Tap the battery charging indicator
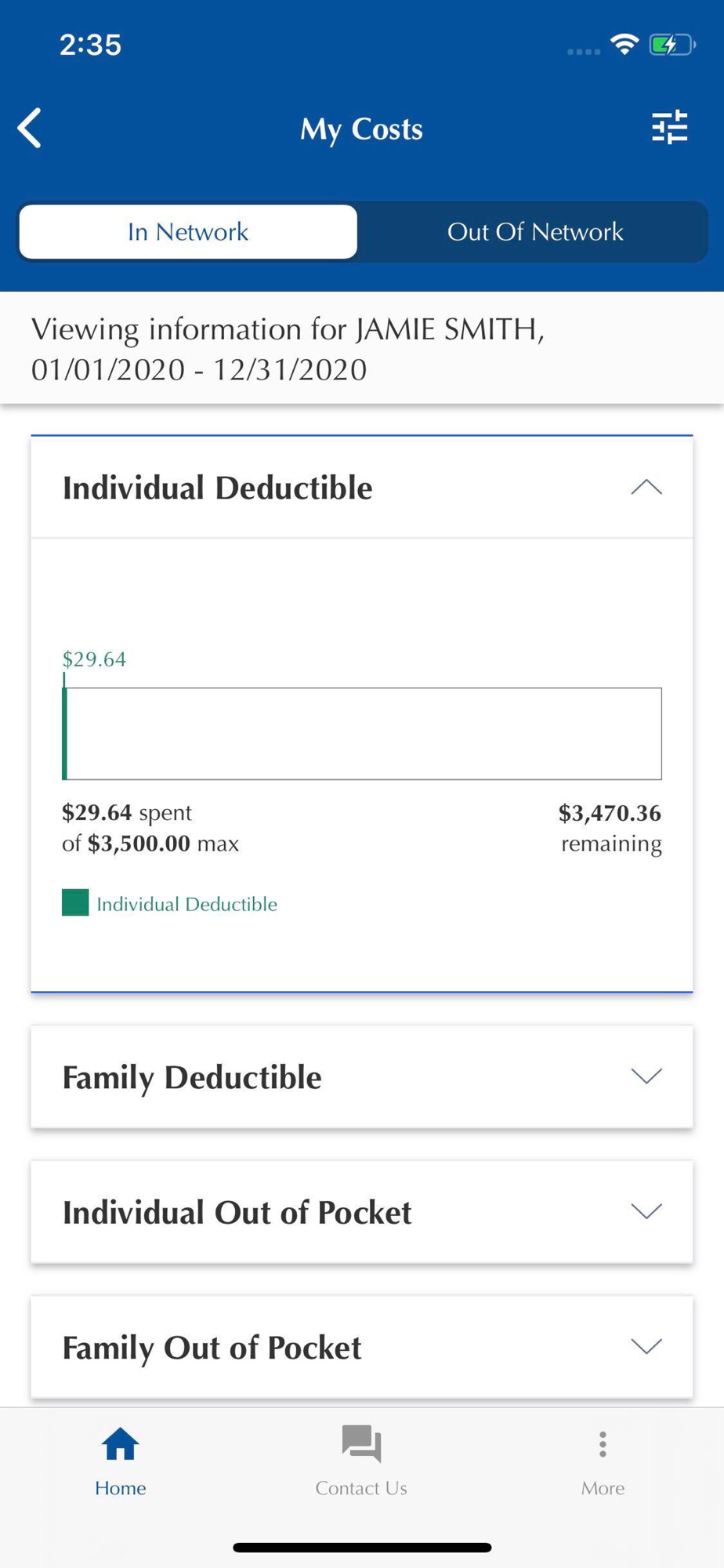 [672, 45]
